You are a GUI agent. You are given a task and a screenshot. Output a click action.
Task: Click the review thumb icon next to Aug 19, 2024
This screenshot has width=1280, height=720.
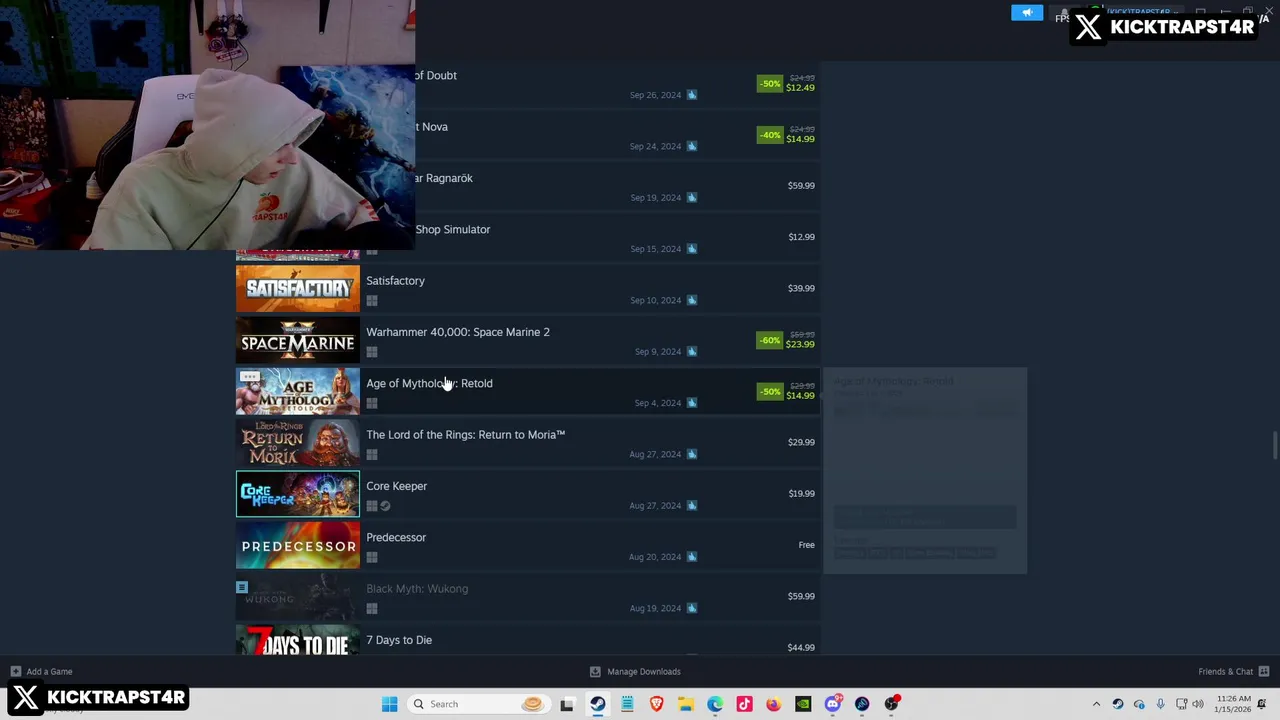(692, 608)
